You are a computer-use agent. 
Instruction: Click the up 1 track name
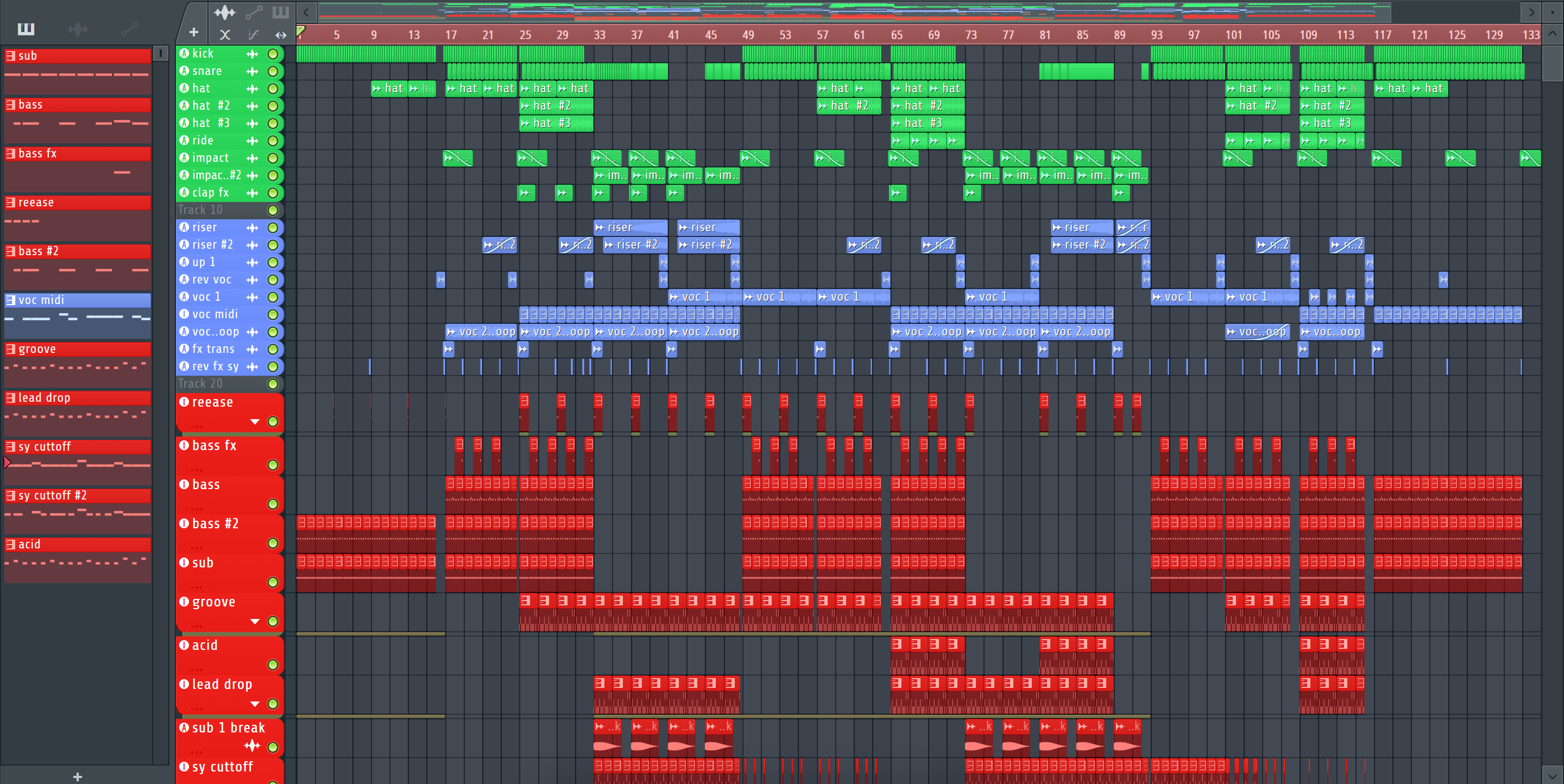point(204,262)
